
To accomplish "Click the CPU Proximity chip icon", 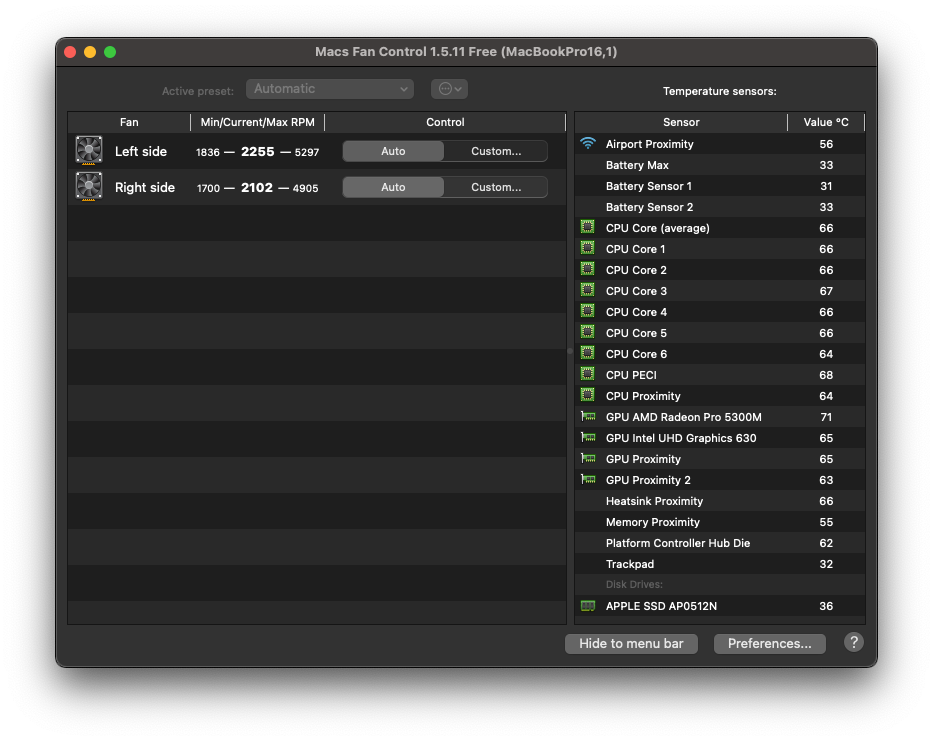I will (587, 395).
